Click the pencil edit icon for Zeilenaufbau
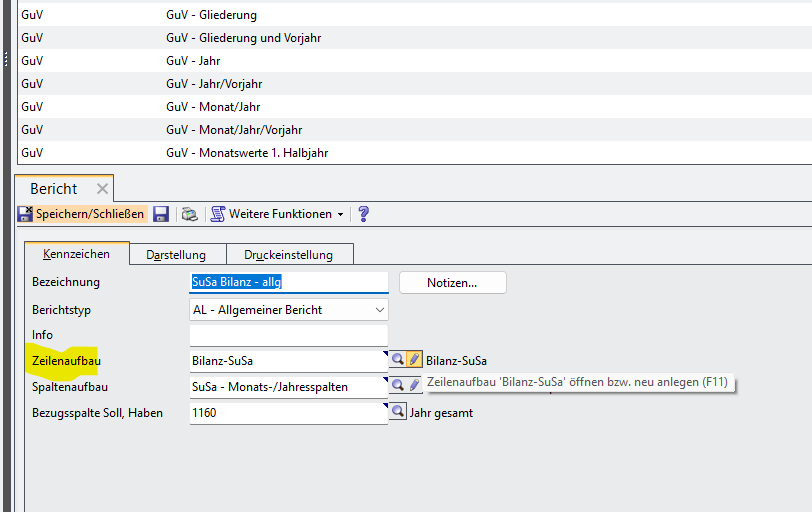The height and width of the screenshot is (512, 812). click(x=414, y=360)
